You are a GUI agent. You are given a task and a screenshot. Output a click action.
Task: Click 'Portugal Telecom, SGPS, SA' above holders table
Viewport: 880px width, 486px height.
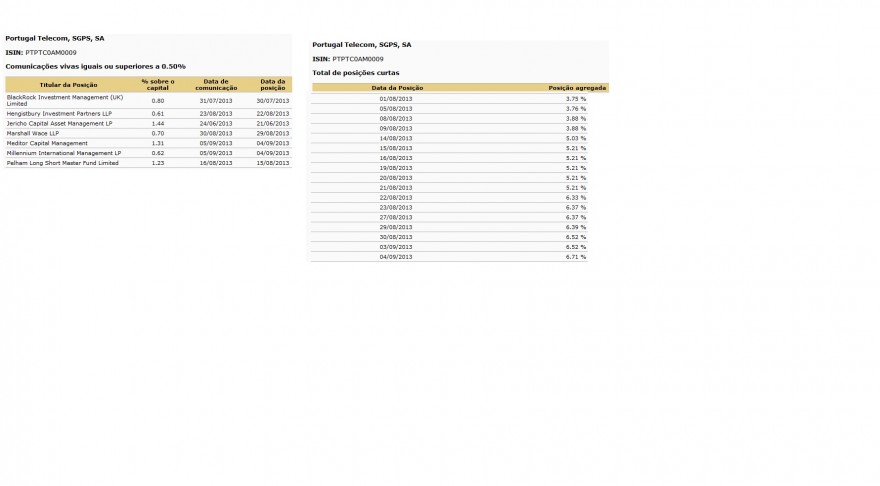pyautogui.click(x=55, y=39)
